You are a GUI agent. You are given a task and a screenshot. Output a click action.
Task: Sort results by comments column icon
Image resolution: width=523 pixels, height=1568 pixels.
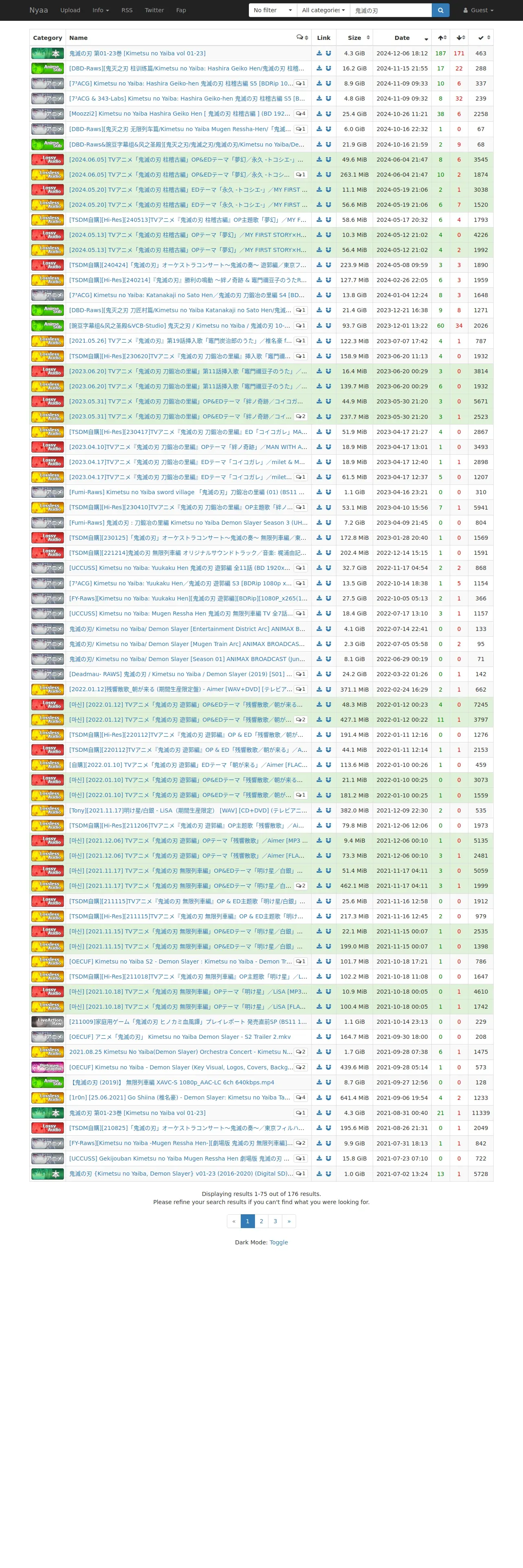click(302, 38)
